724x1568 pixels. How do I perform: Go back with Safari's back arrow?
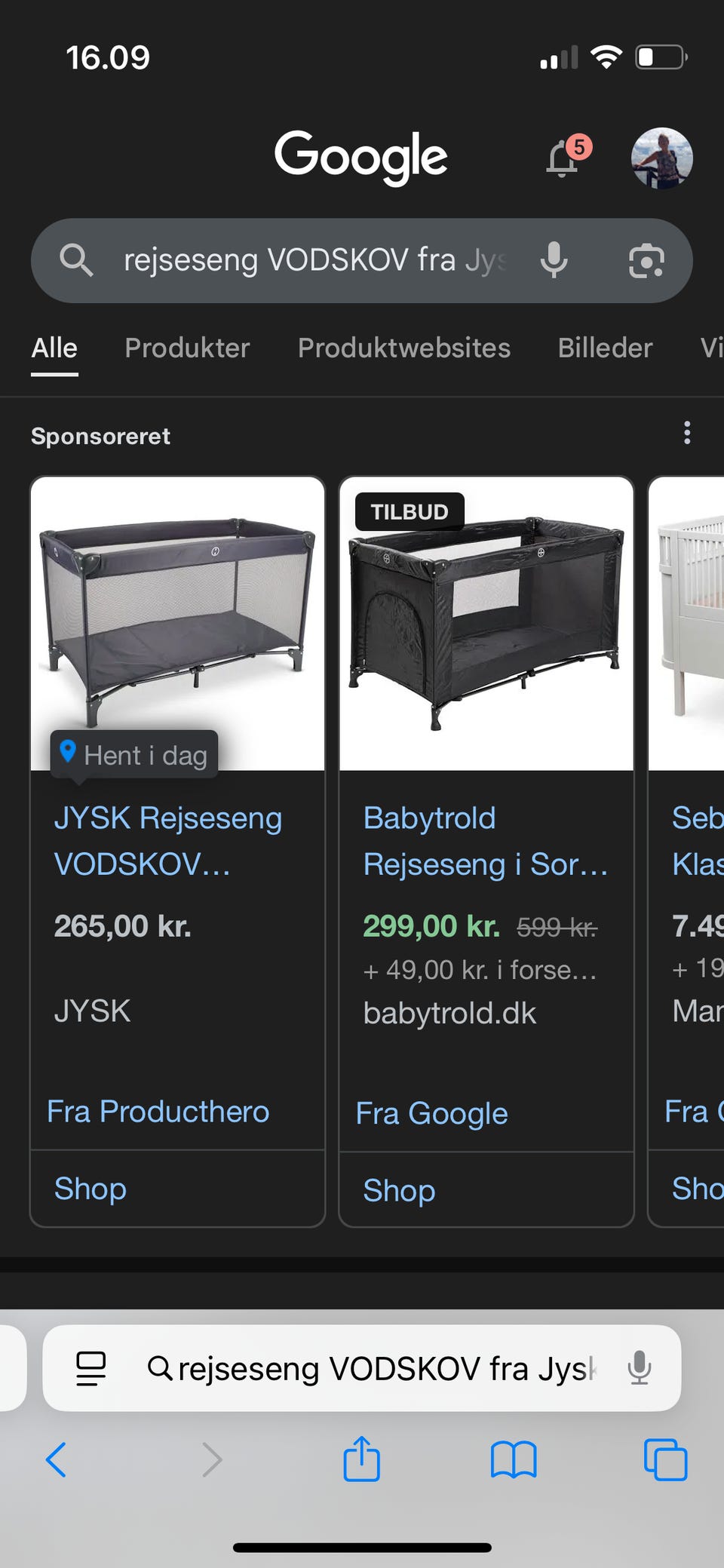tap(57, 1459)
